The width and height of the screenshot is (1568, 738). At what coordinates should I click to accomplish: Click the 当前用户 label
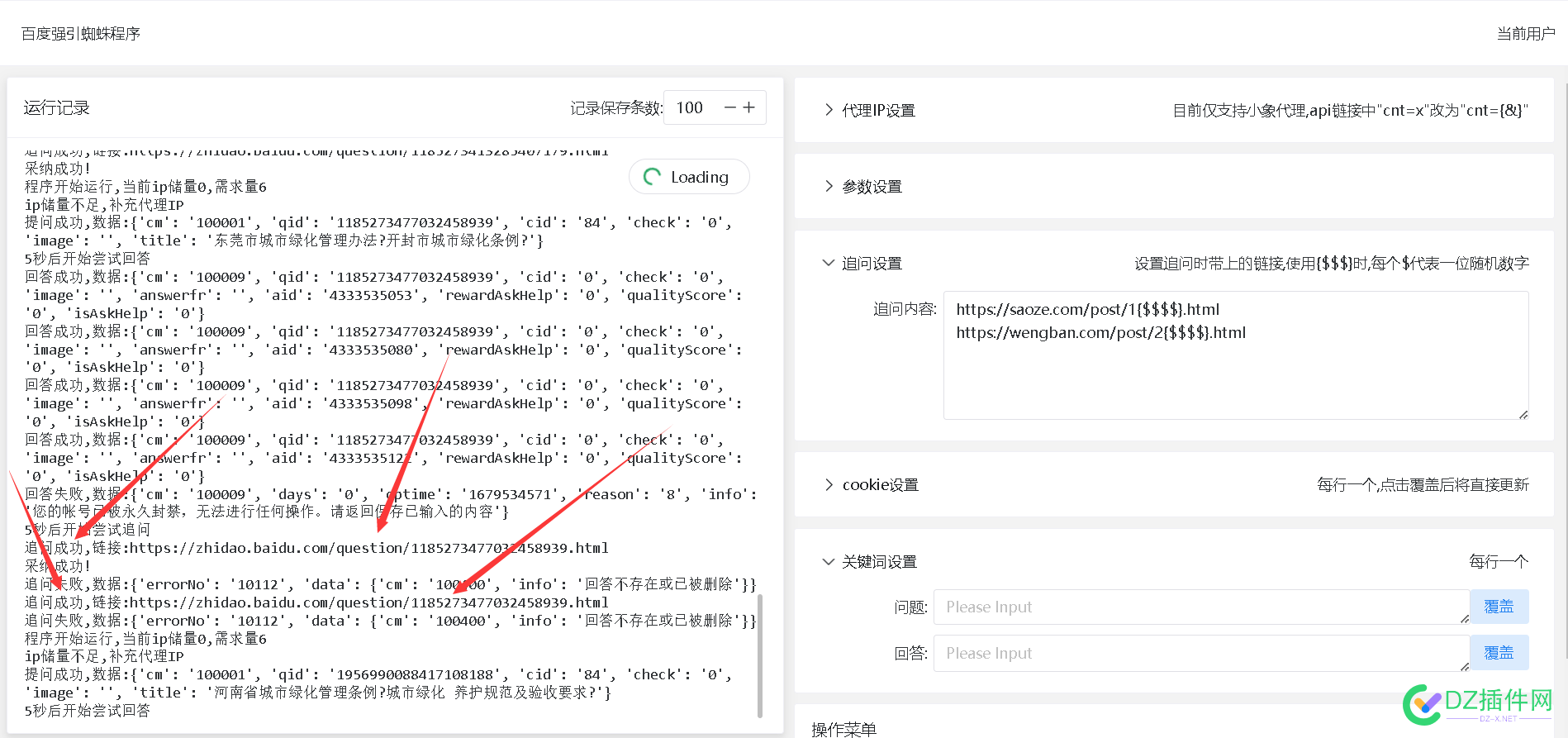[x=1526, y=34]
